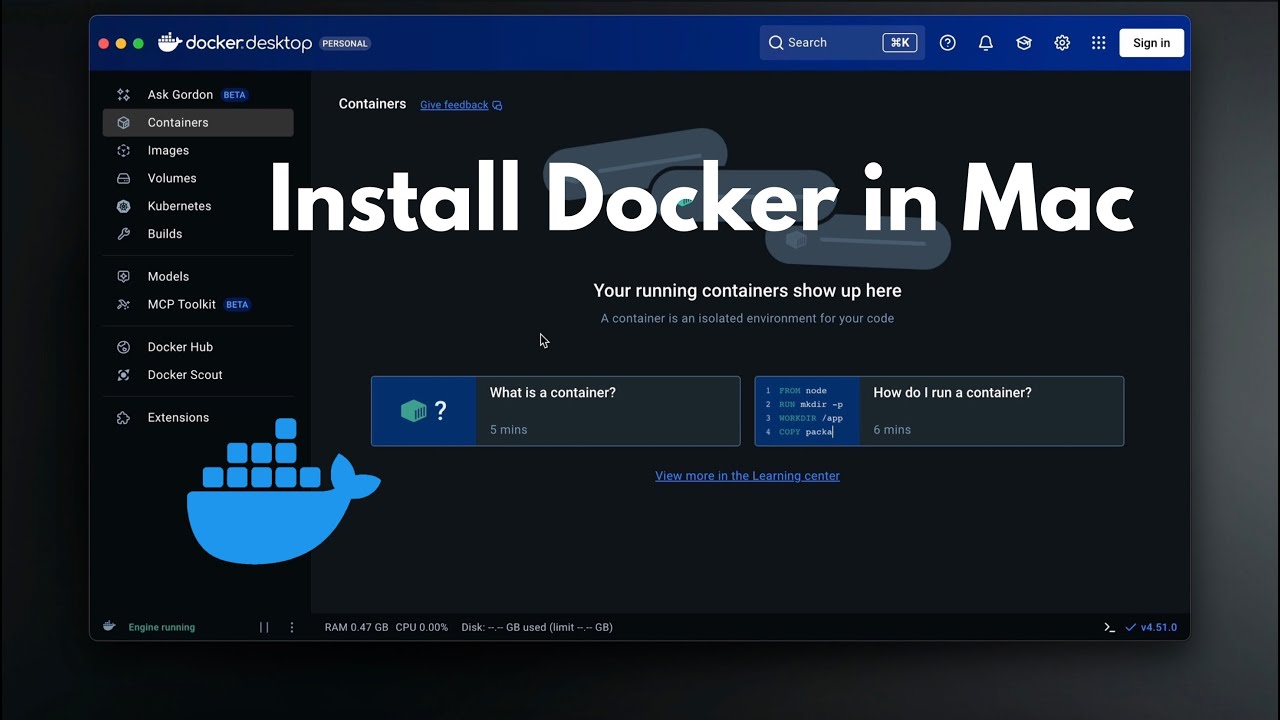Click the 6 mins duration label
This screenshot has width=1280, height=720.
coord(892,430)
